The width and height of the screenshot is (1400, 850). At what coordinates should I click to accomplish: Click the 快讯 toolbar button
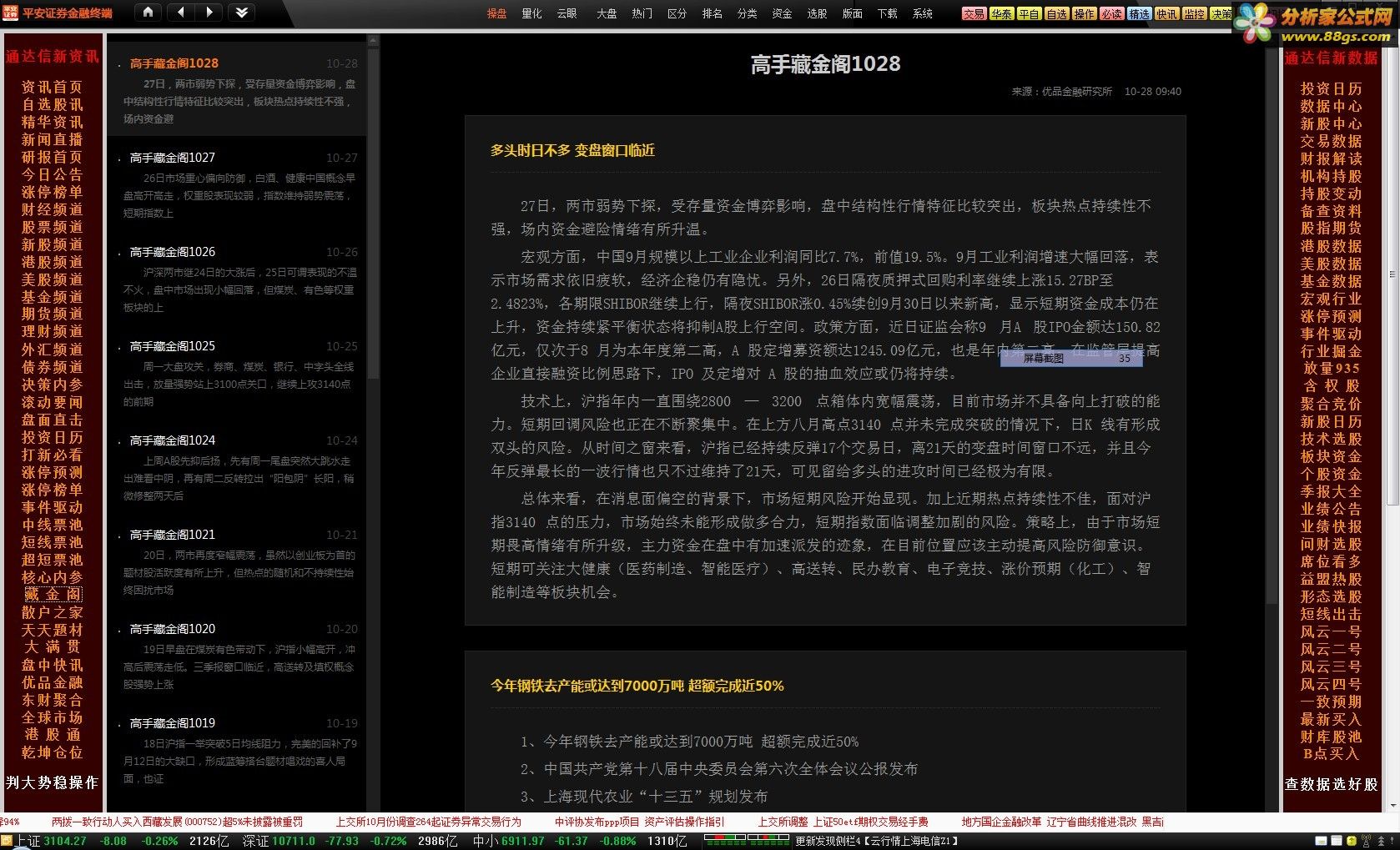1166,14
